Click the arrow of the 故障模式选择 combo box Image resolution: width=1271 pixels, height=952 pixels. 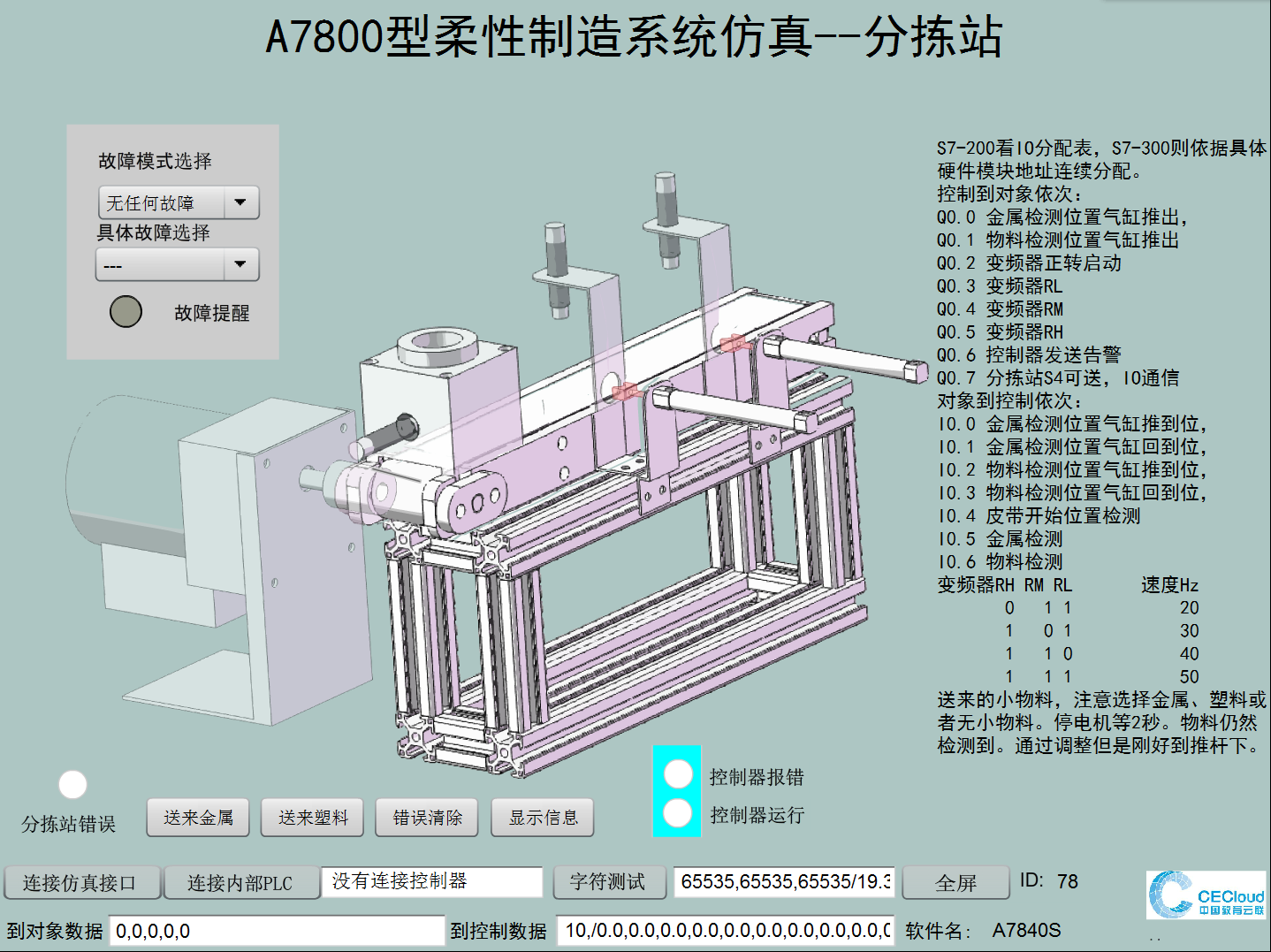[x=240, y=202]
